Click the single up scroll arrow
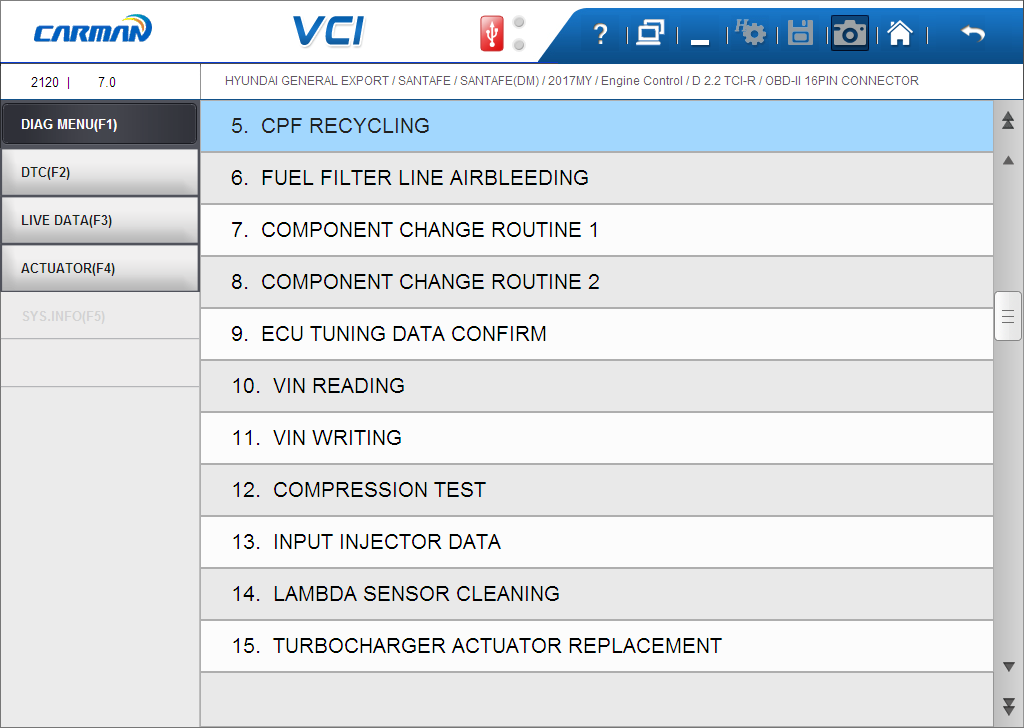1024x728 pixels. (x=1008, y=160)
